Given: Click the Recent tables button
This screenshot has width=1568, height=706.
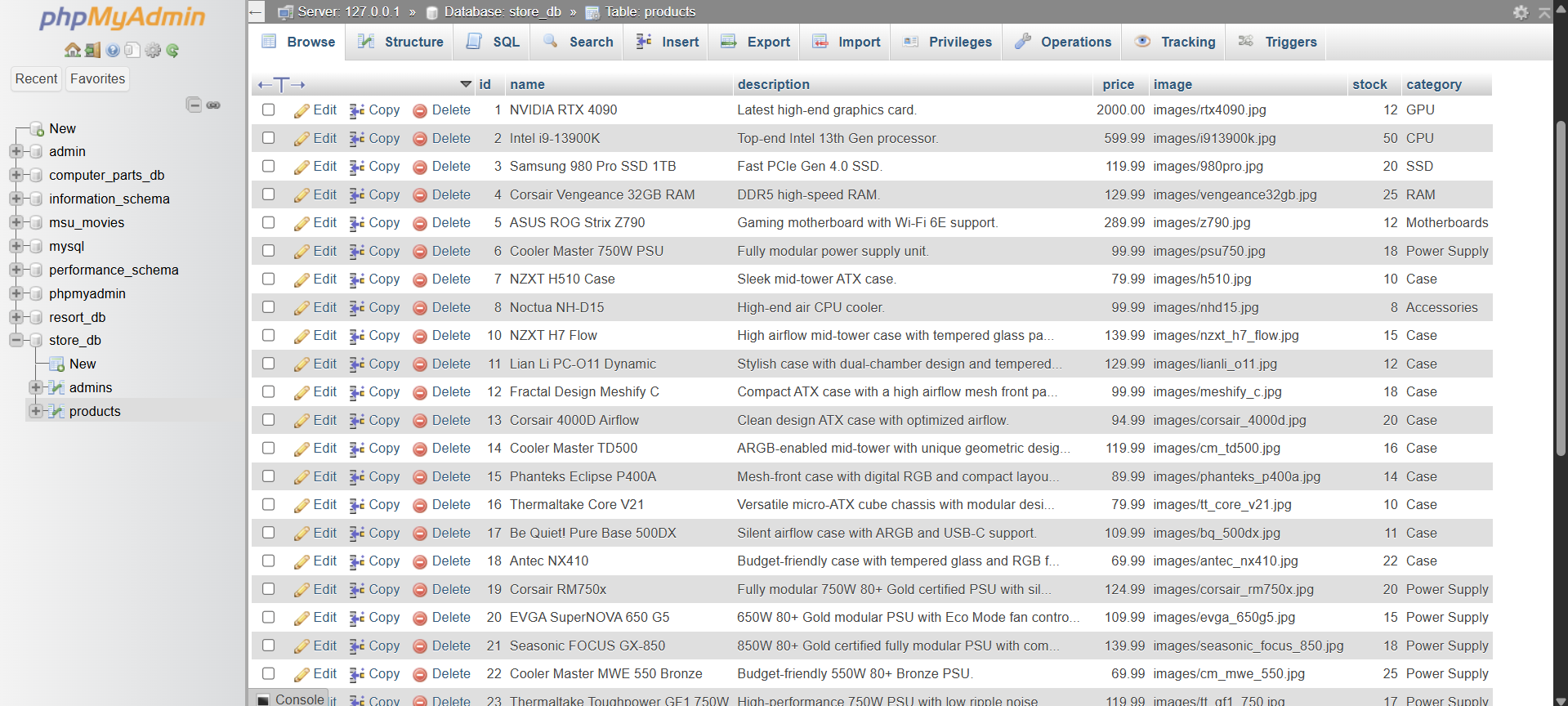Looking at the screenshot, I should (x=36, y=78).
